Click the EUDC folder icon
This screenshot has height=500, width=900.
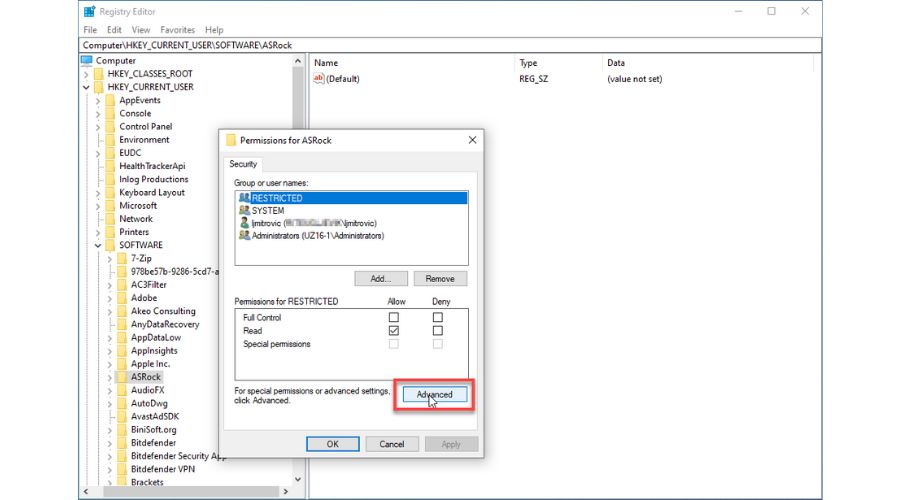(110, 153)
